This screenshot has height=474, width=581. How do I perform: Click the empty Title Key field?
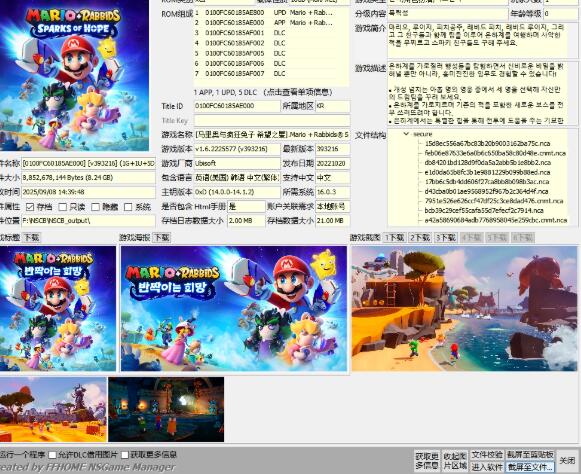click(x=272, y=120)
